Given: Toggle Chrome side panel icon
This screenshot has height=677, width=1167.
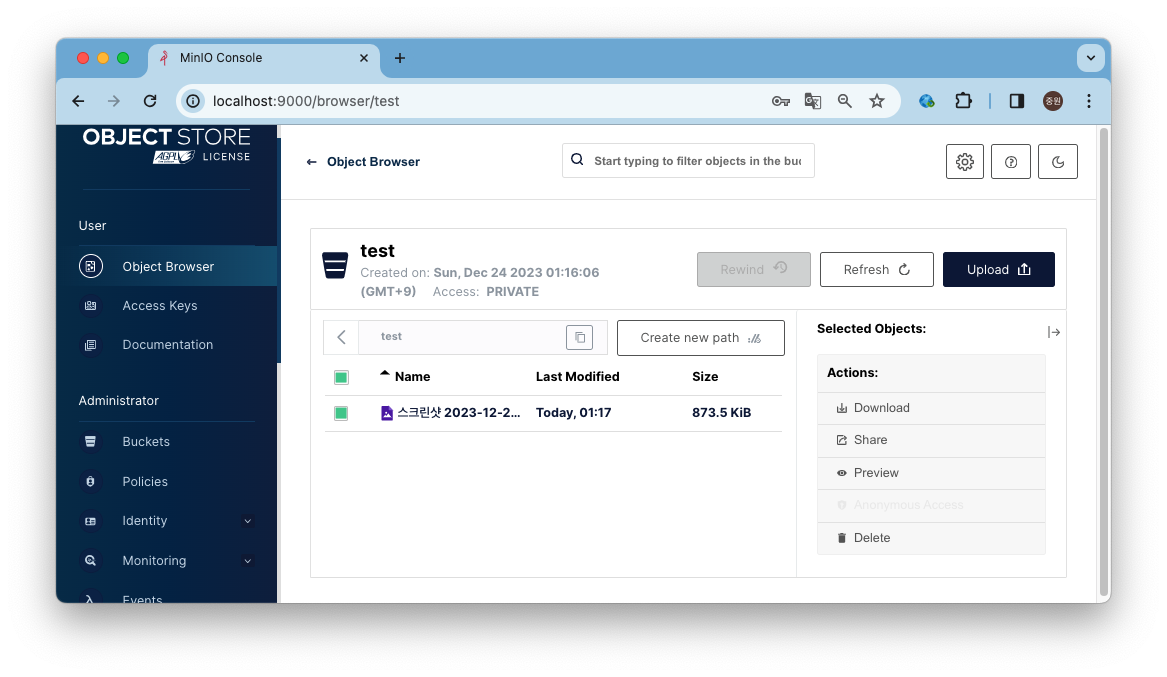Looking at the screenshot, I should click(1017, 101).
